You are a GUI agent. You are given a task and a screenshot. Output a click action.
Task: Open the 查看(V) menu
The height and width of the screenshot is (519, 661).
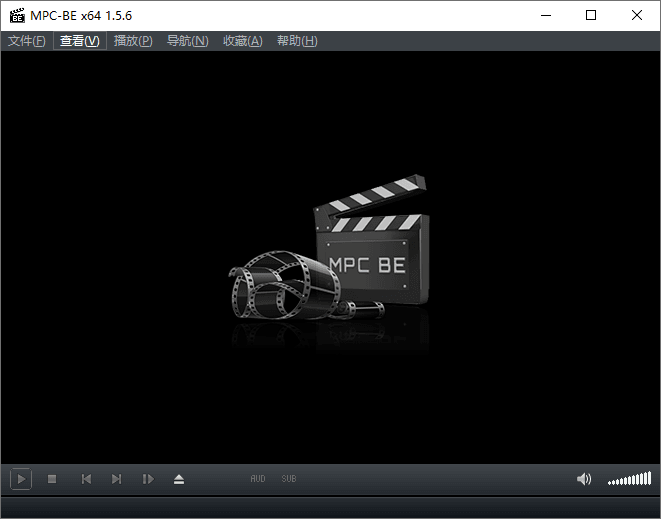coord(80,41)
